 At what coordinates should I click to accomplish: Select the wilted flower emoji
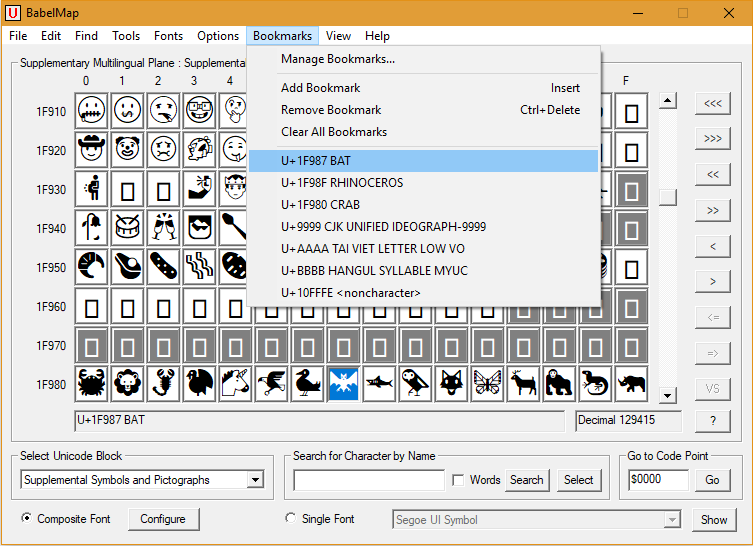91,228
